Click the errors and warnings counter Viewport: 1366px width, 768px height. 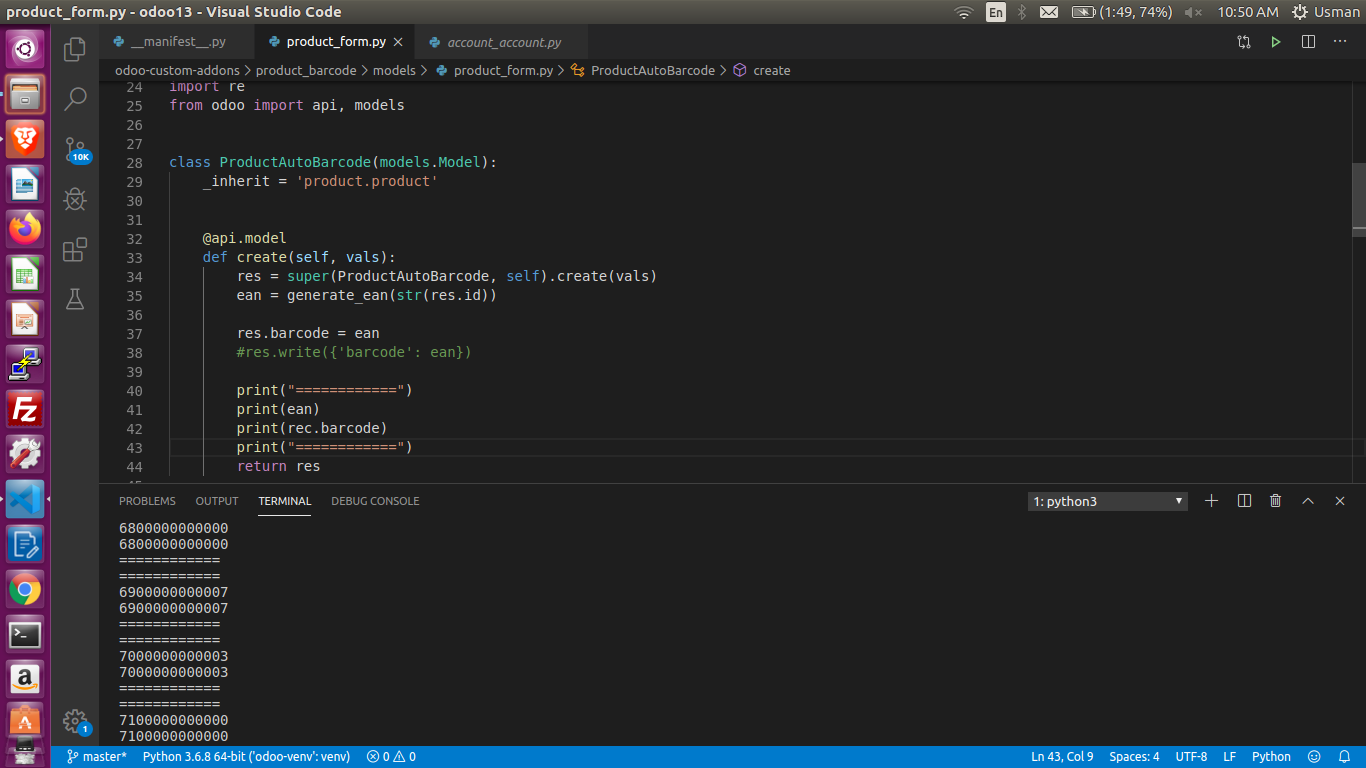(x=391, y=757)
